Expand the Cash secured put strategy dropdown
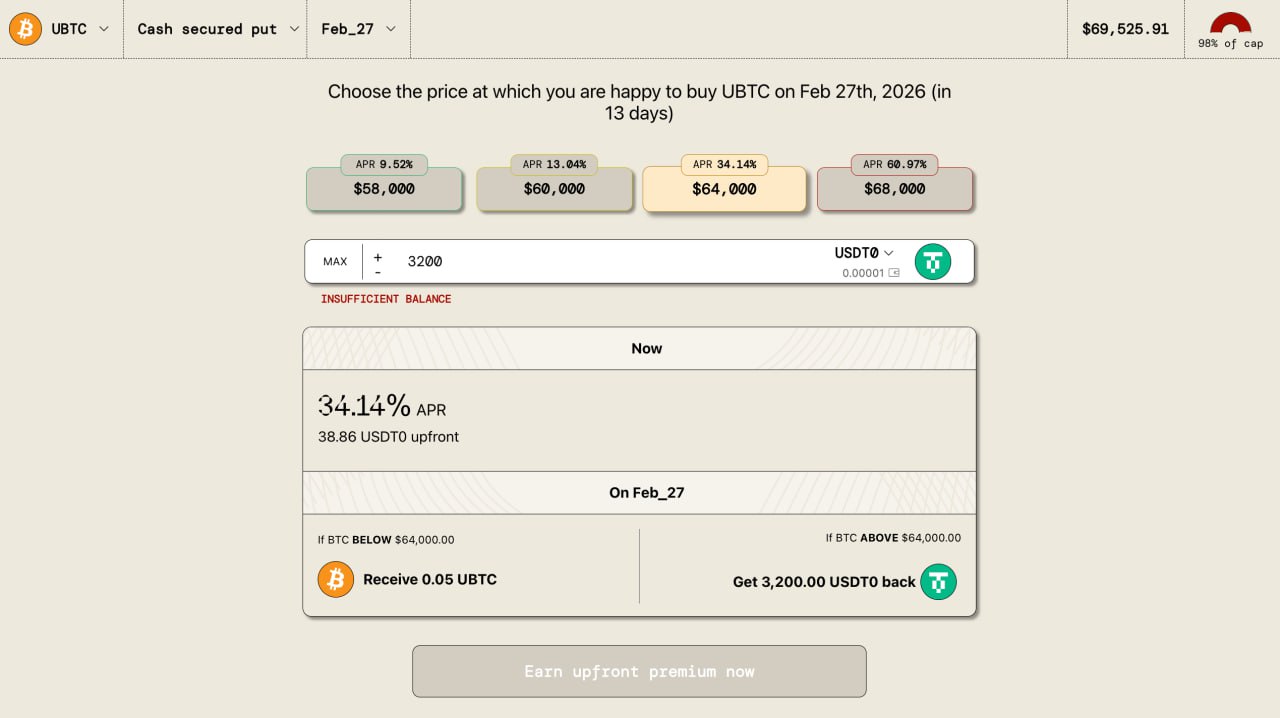Viewport: 1280px width, 718px height. coord(218,29)
